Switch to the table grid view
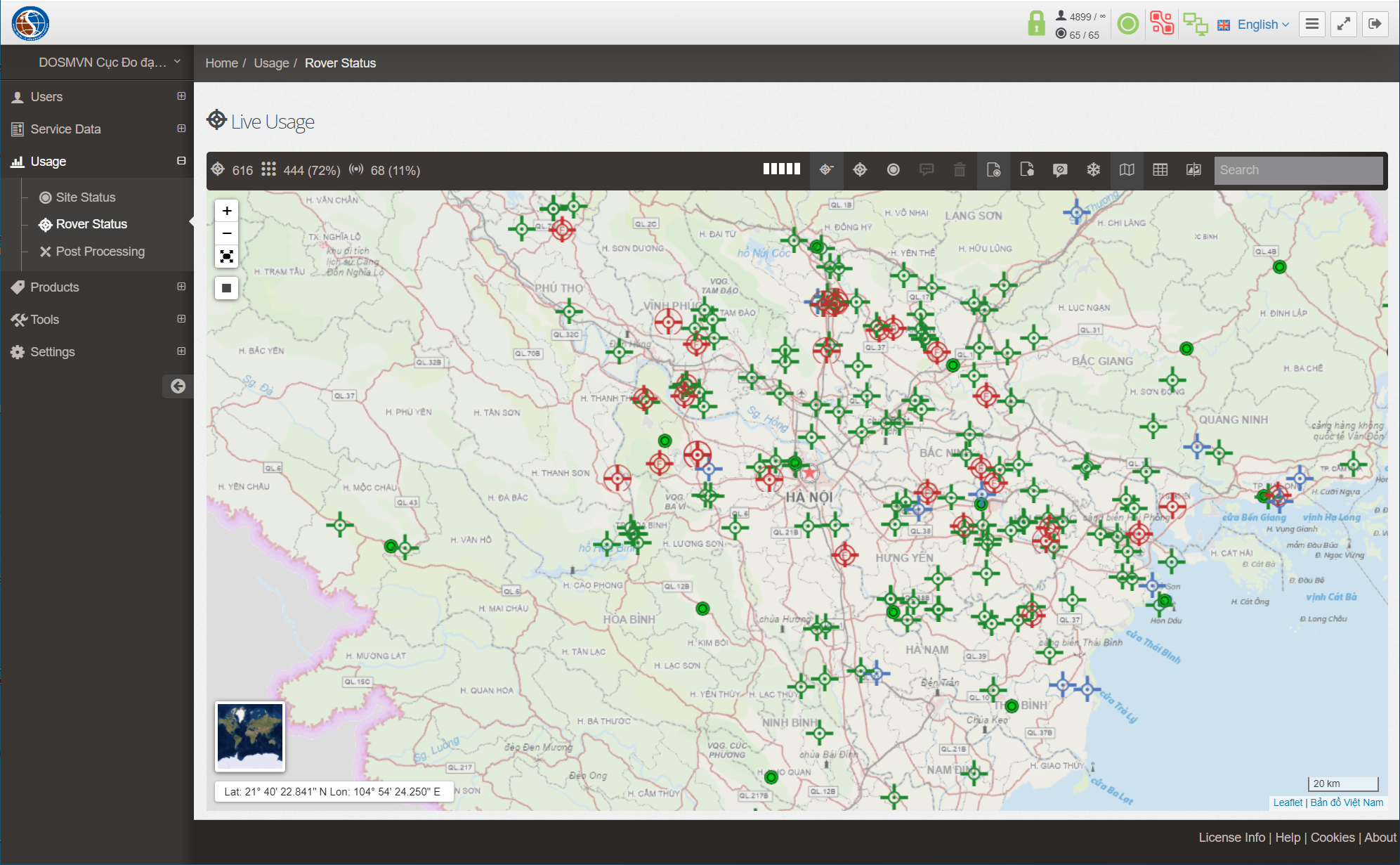This screenshot has width=1400, height=865. pyautogui.click(x=1160, y=169)
